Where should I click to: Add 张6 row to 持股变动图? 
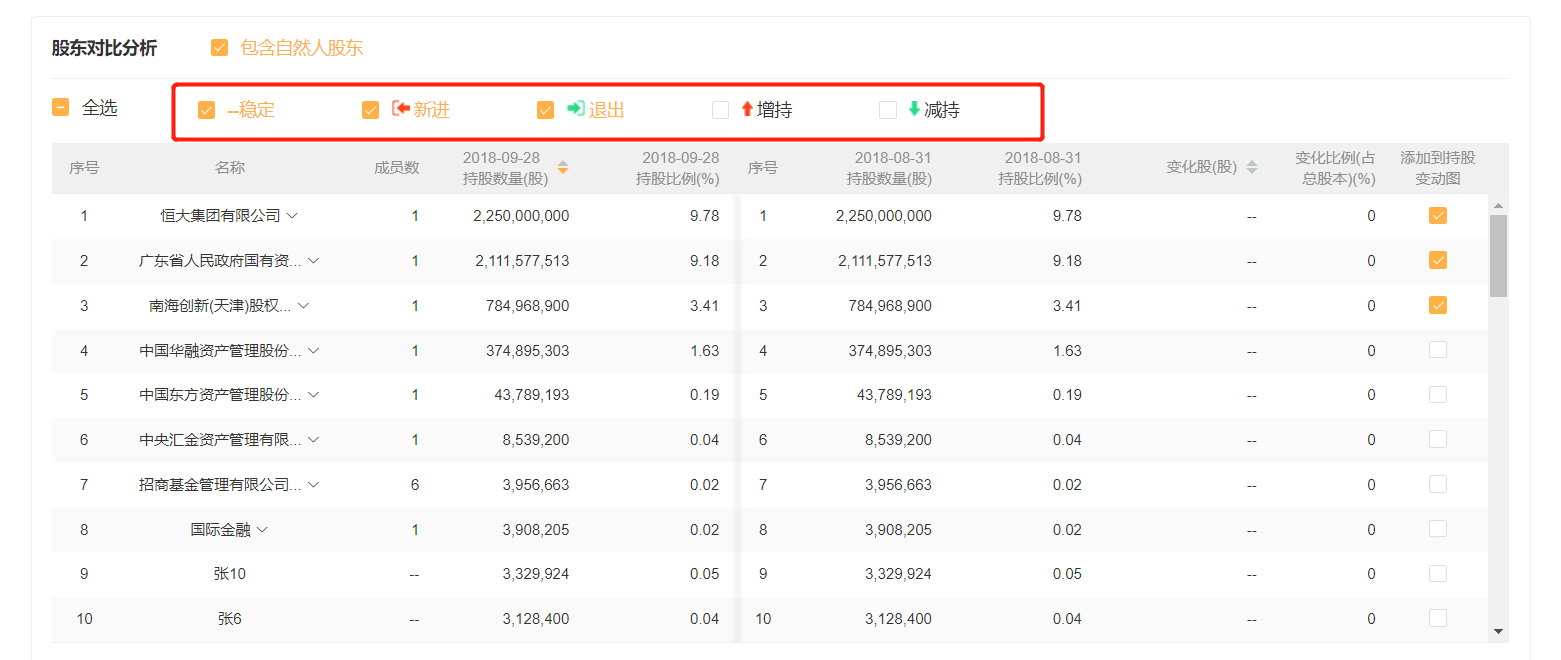coord(1438,618)
